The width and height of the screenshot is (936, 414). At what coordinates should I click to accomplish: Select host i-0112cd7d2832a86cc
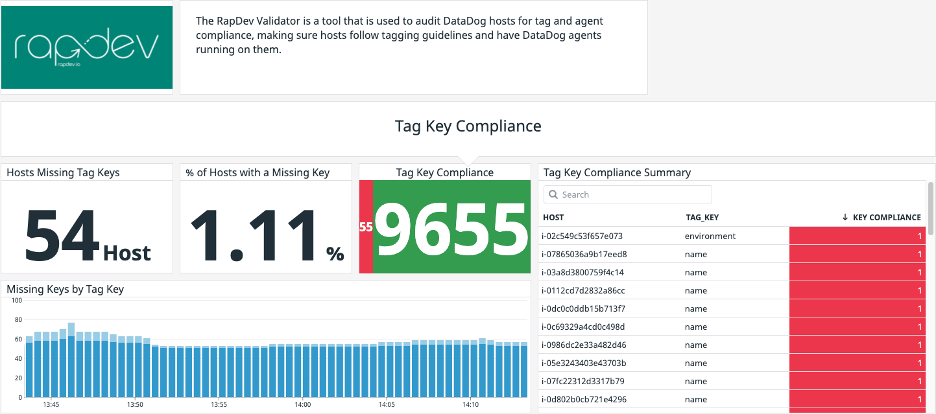point(583,291)
